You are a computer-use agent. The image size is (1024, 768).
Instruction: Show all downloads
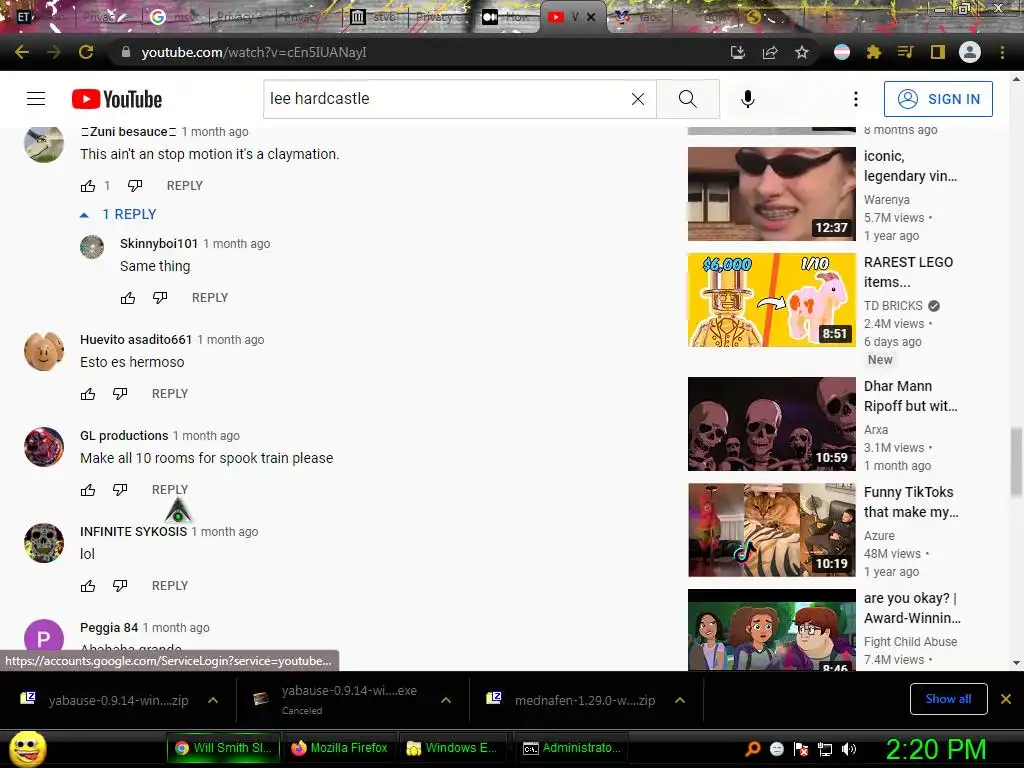point(948,699)
